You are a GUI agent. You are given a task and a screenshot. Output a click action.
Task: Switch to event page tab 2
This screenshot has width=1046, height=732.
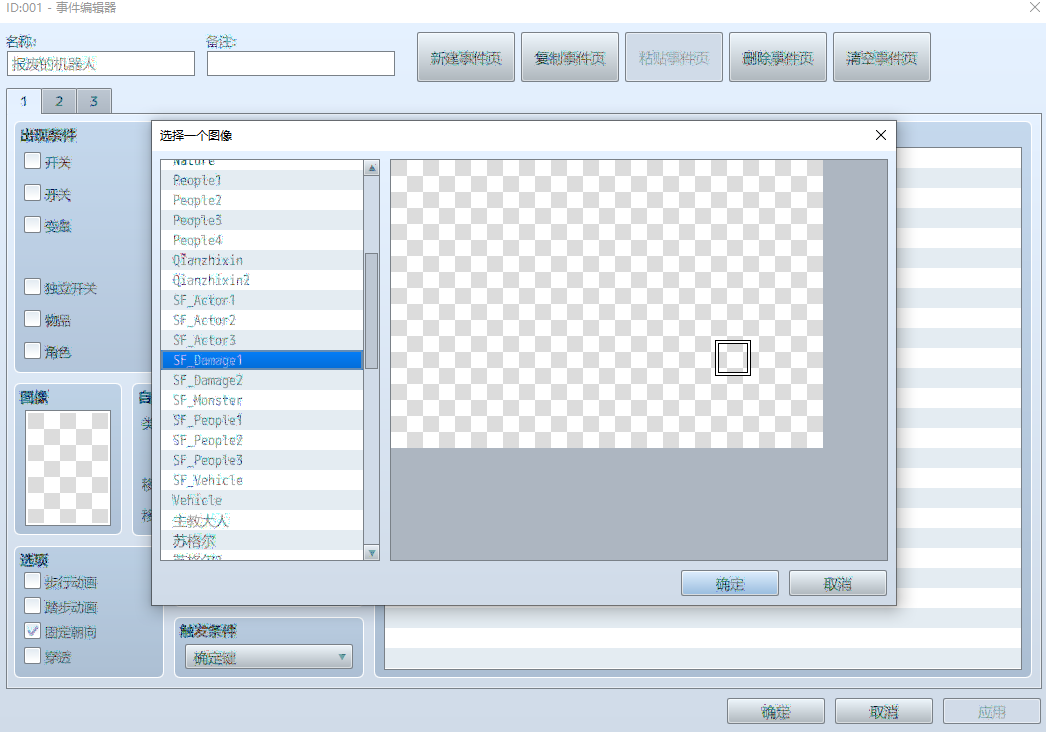point(59,101)
